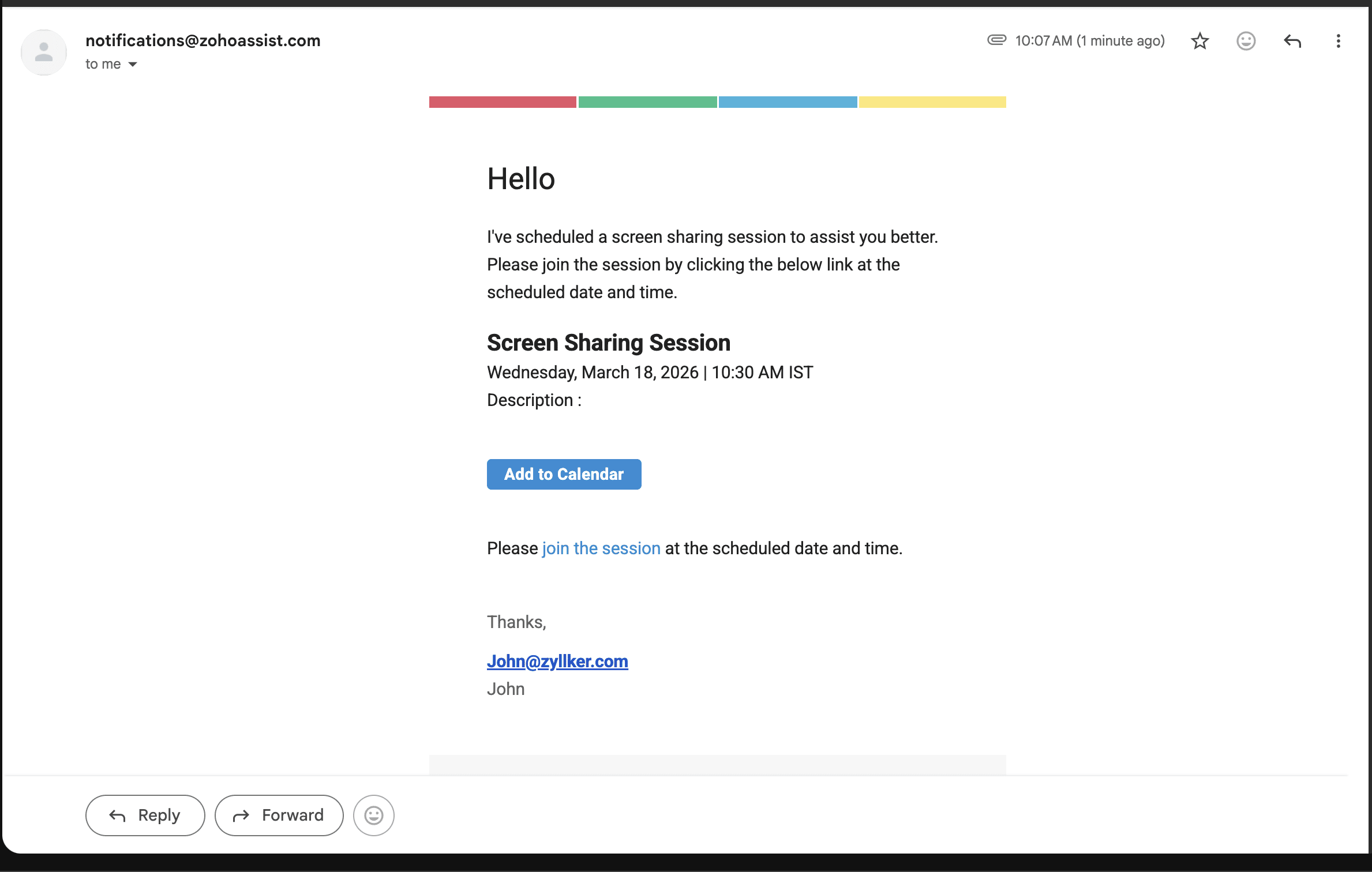
Task: Click the attachment paperclip icon
Action: 996,40
